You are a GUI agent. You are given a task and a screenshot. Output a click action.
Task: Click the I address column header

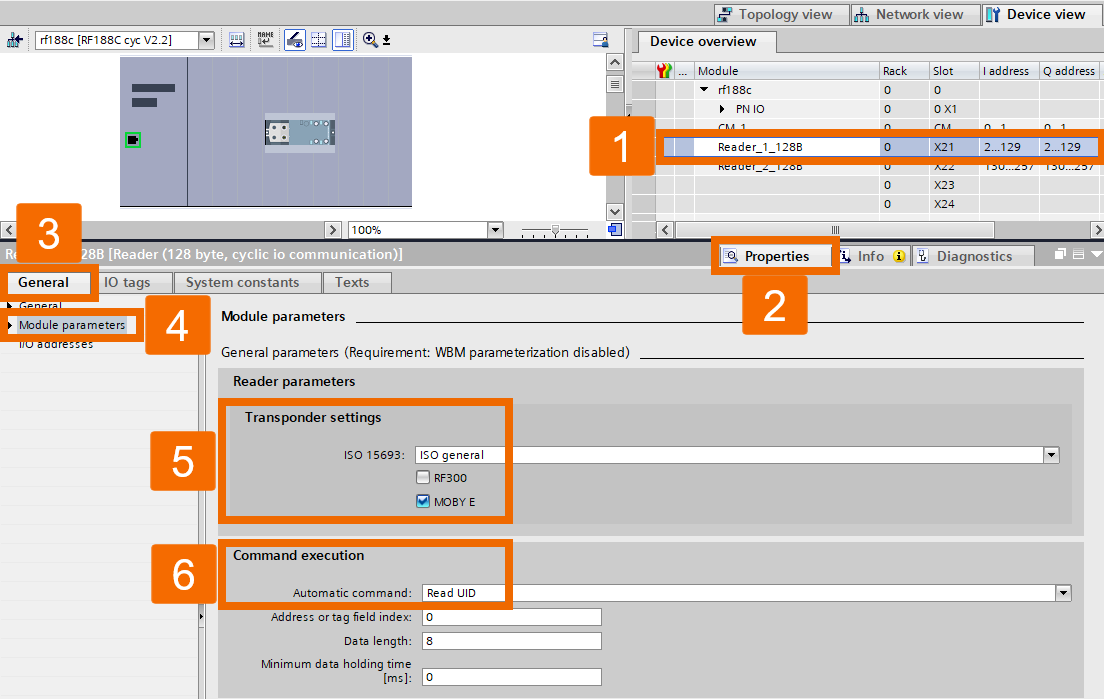pyautogui.click(x=1009, y=71)
